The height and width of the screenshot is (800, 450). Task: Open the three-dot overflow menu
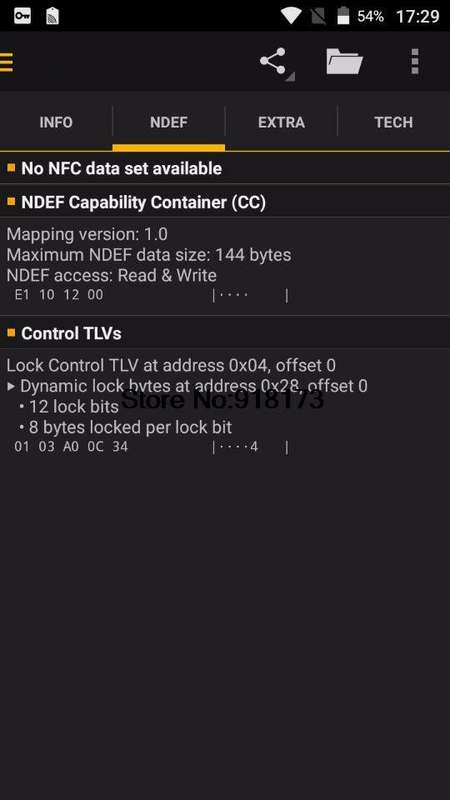coord(415,61)
